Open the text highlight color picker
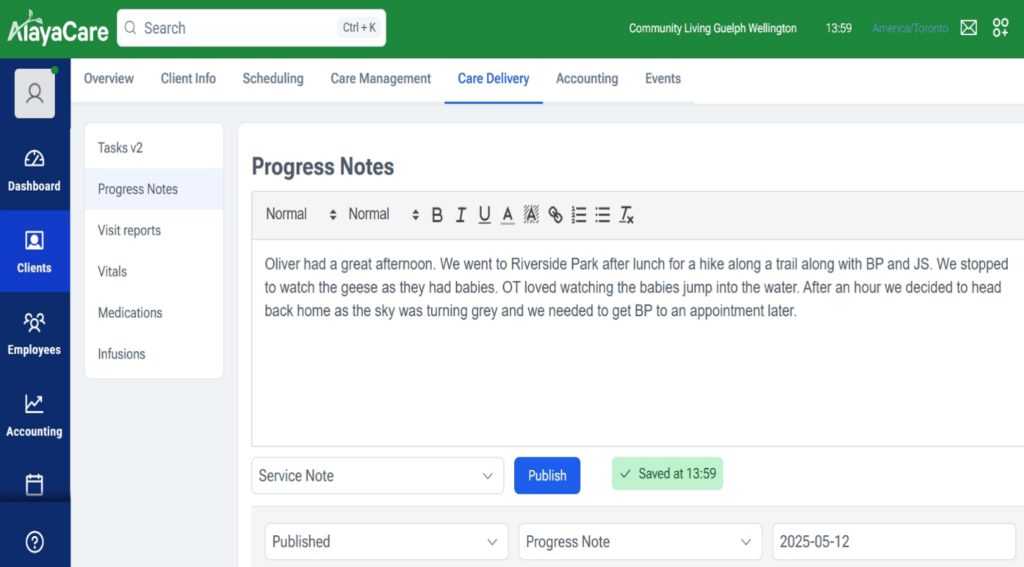 tap(531, 215)
